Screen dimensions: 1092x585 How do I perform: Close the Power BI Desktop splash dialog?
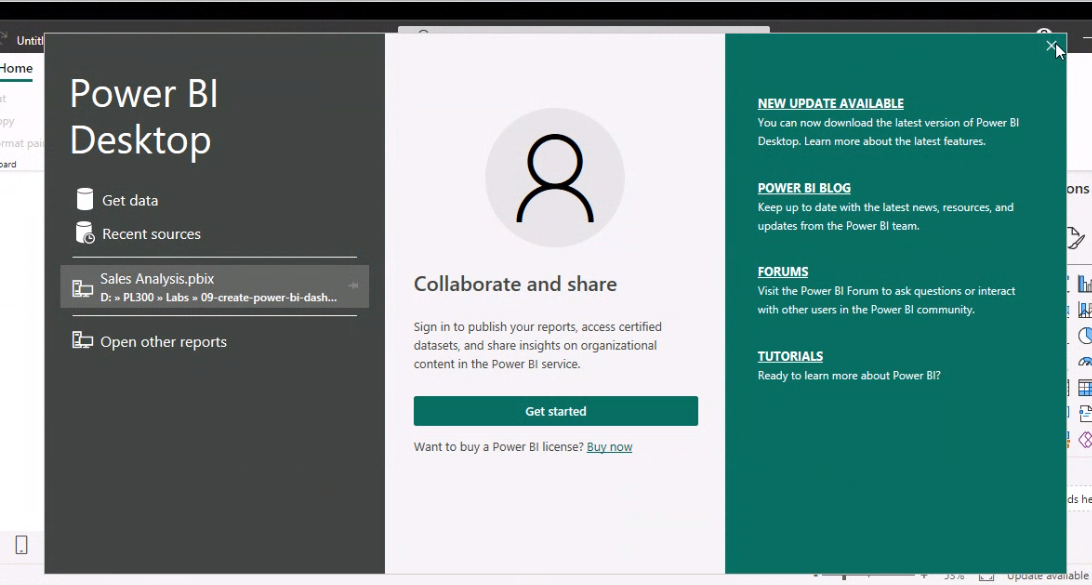point(1051,46)
